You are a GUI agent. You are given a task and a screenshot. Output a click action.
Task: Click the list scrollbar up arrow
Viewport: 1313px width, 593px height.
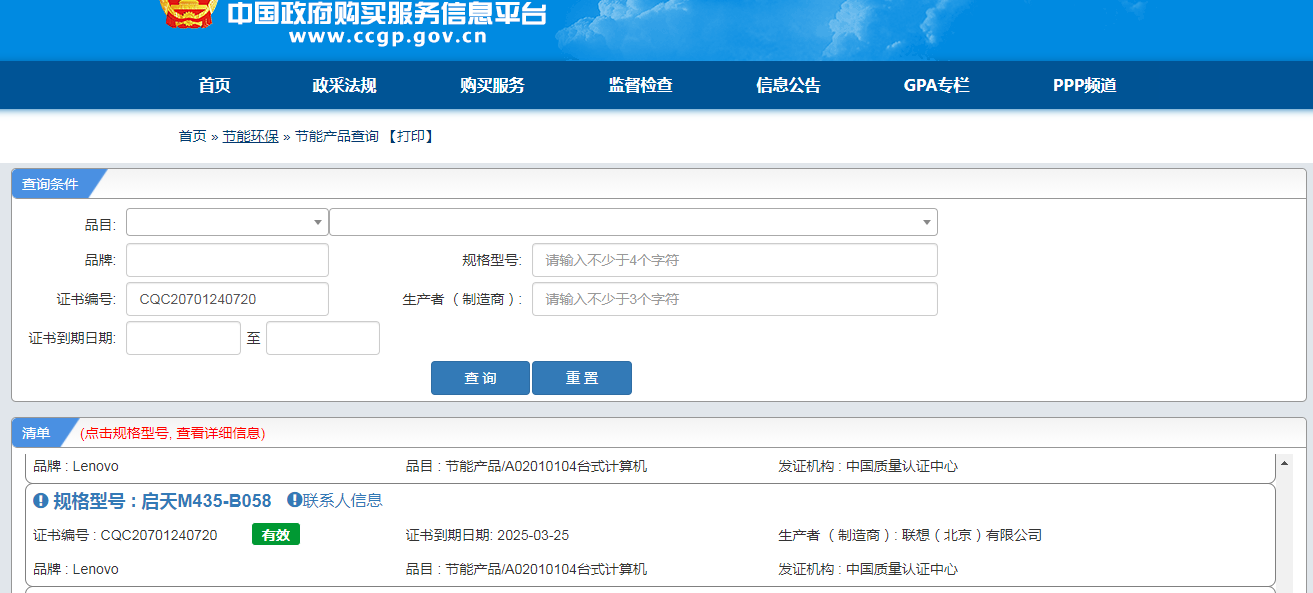(1285, 462)
